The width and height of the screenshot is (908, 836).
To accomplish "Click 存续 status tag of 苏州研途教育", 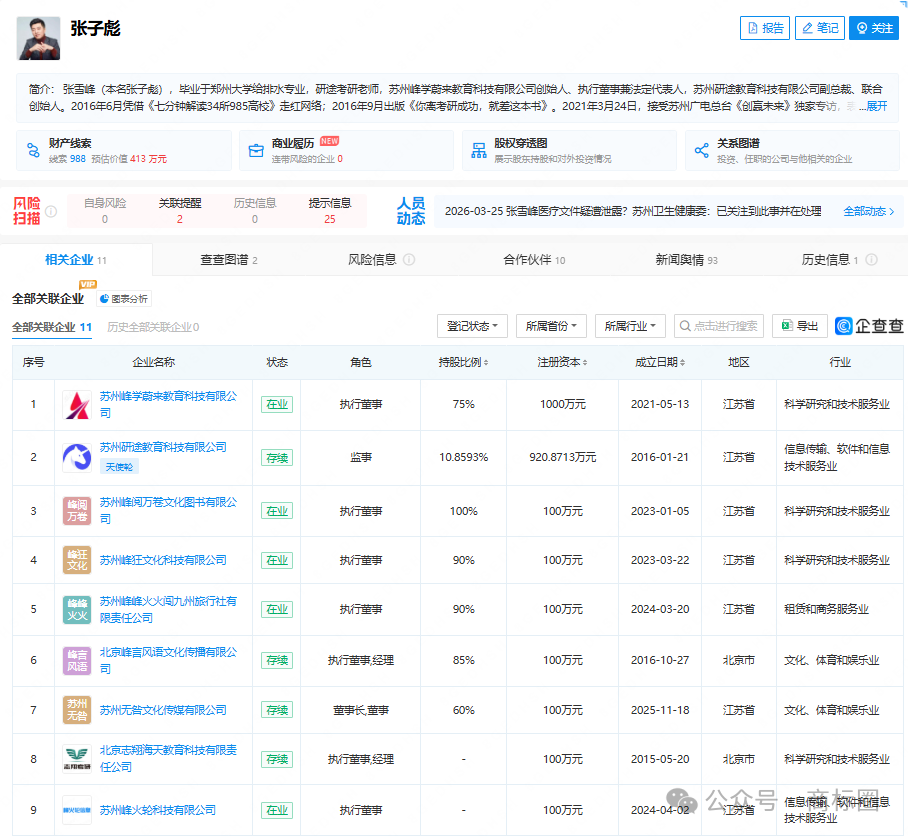I will pyautogui.click(x=277, y=457).
